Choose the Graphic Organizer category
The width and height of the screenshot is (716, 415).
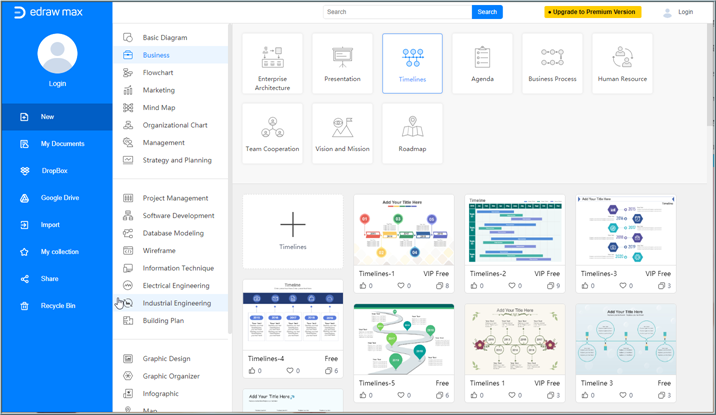click(170, 376)
